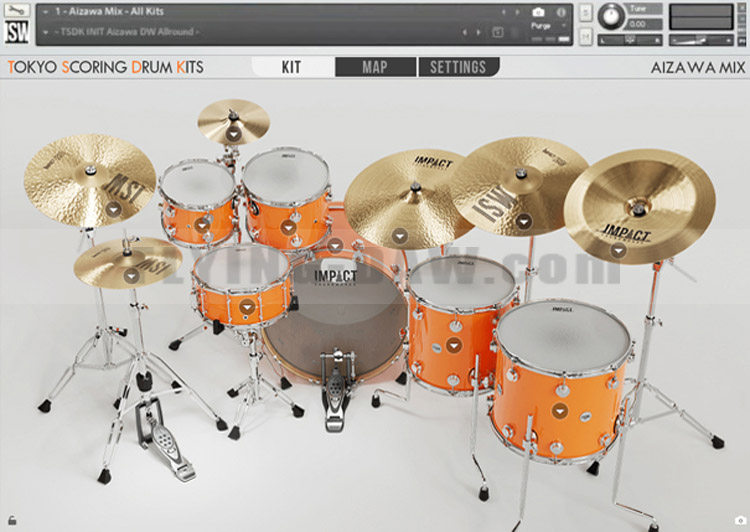This screenshot has width=750, height=532.
Task: Click the lock icon at bottom left
Action: [x=12, y=521]
